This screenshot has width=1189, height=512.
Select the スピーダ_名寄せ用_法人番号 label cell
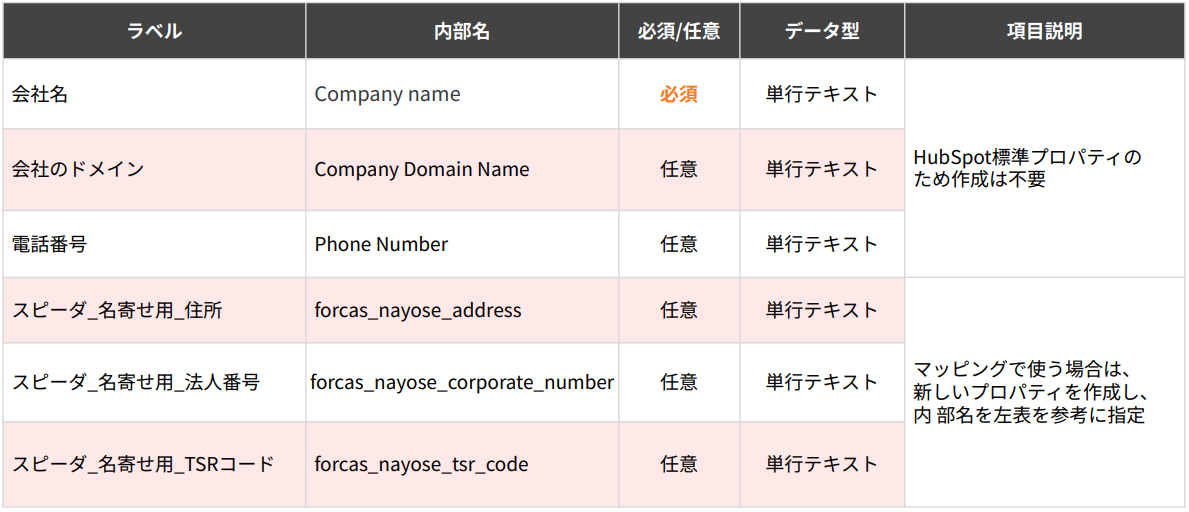(x=136, y=382)
